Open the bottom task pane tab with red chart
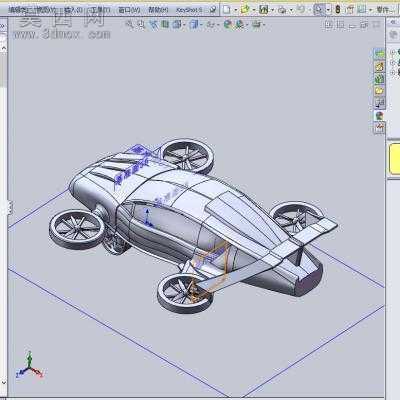The width and height of the screenshot is (400, 400). [379, 128]
